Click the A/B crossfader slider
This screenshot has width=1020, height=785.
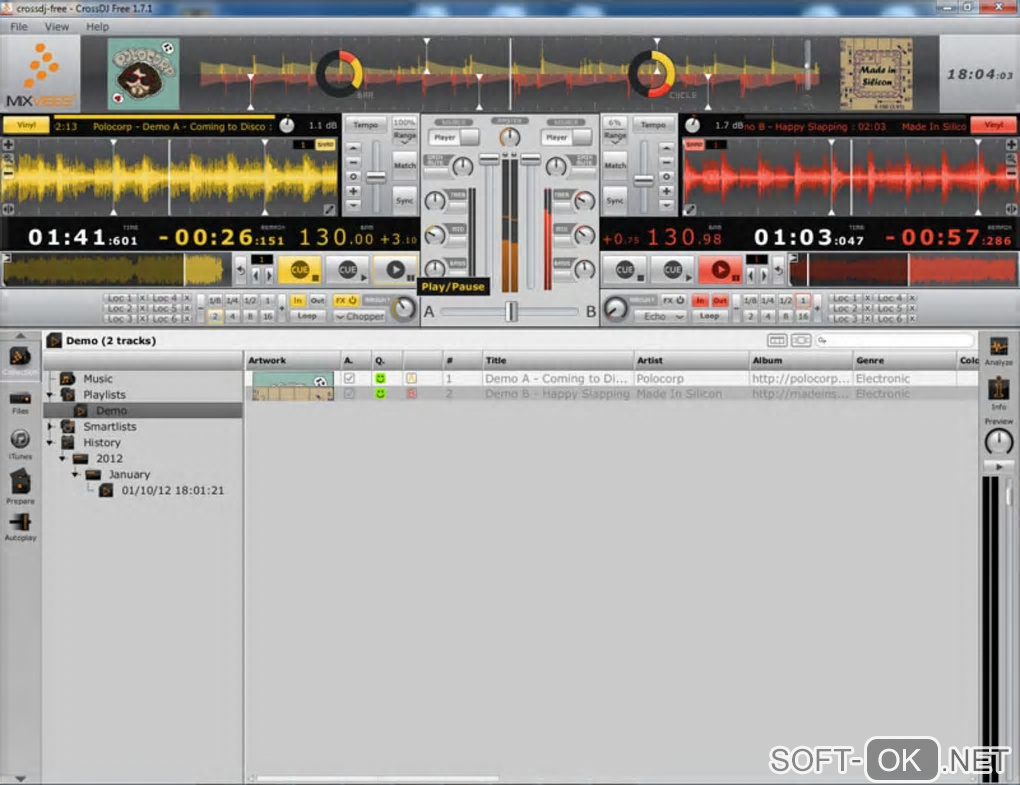coord(510,312)
